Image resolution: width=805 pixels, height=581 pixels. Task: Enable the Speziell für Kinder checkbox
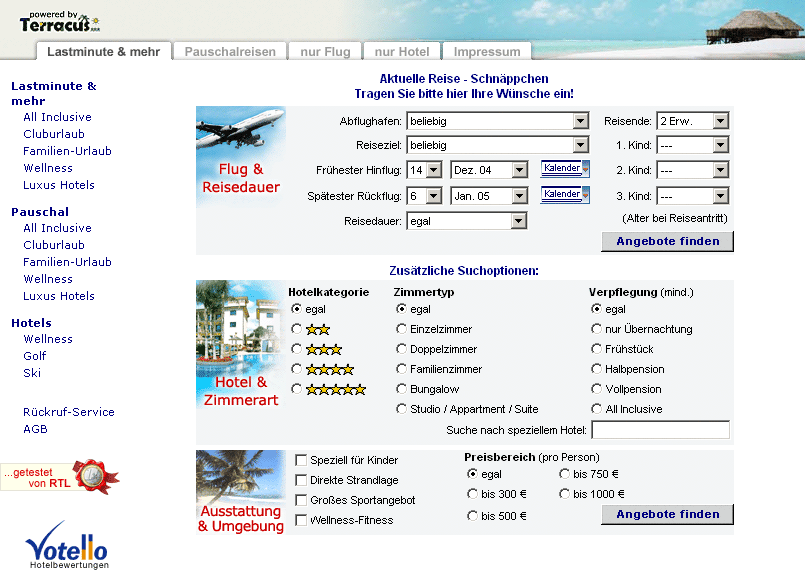[x=301, y=460]
